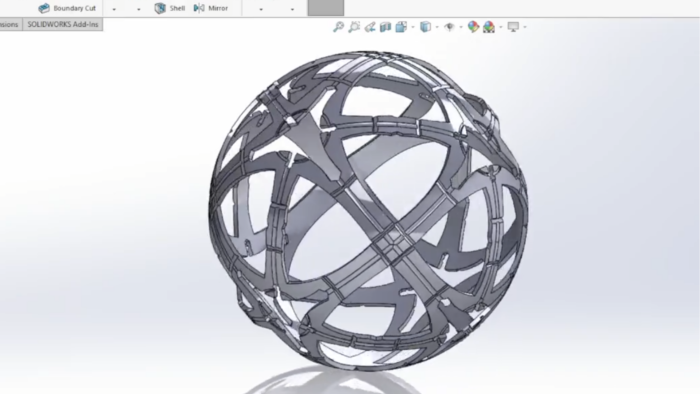This screenshot has height=394, width=700.
Task: Click the Boundary Cut text label
Action: click(75, 8)
